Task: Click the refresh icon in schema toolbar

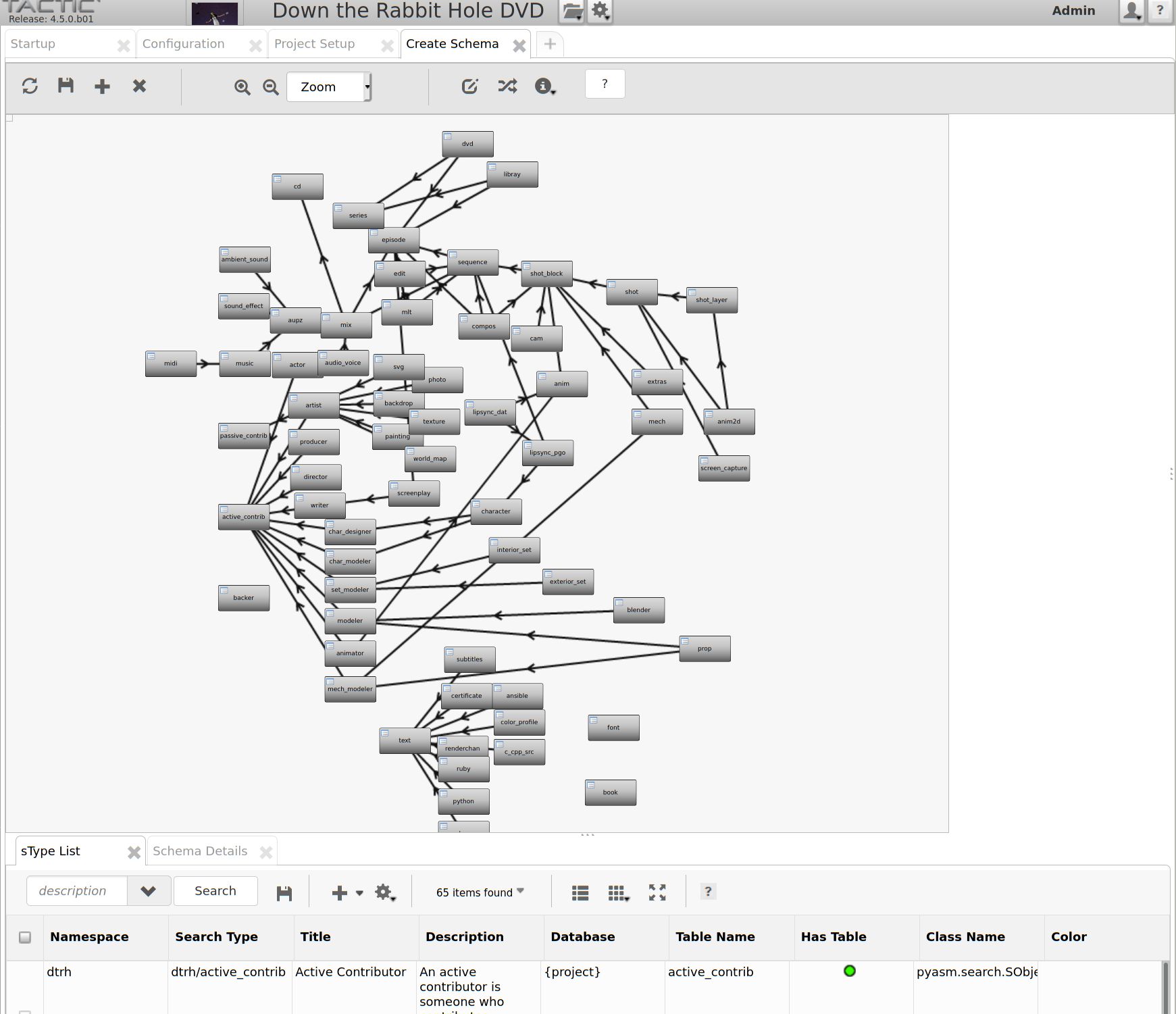Action: (30, 86)
